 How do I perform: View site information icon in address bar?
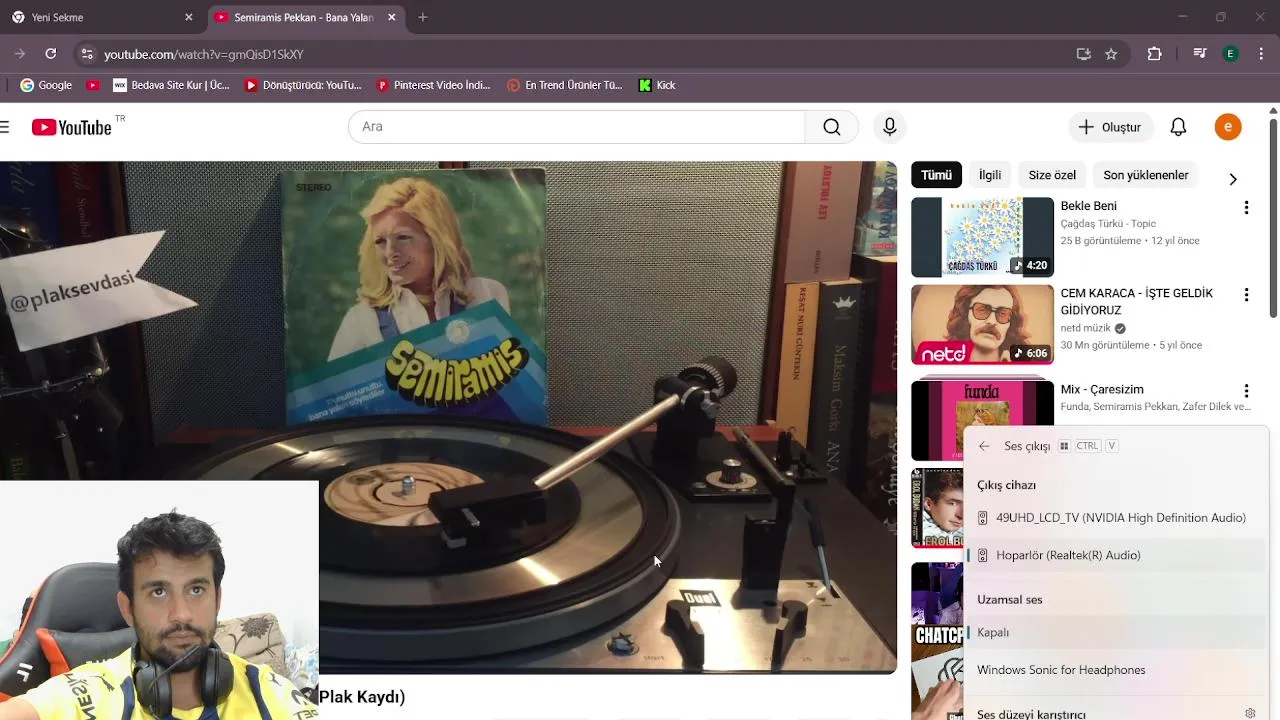pos(86,54)
